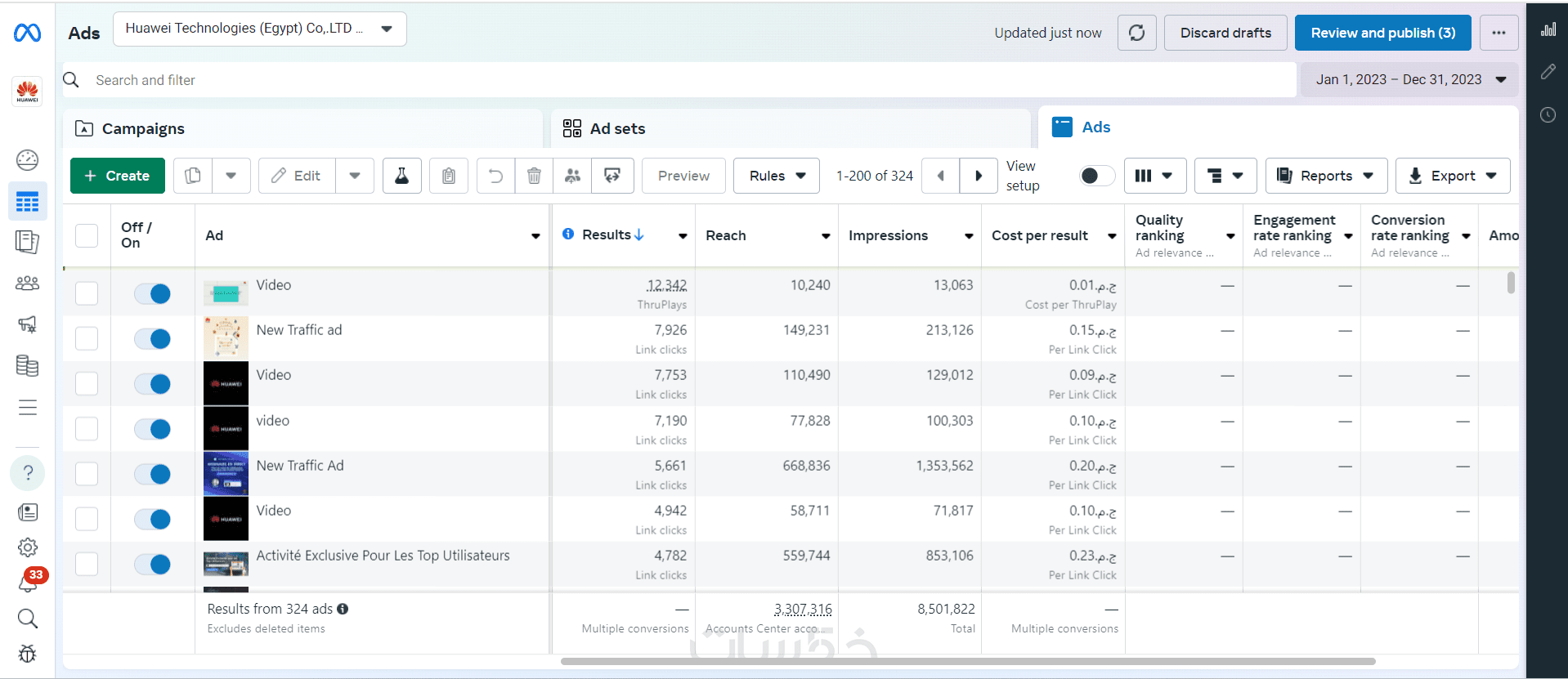Open the ad account selector dropdown
The height and width of the screenshot is (679, 1568).
coord(259,29)
